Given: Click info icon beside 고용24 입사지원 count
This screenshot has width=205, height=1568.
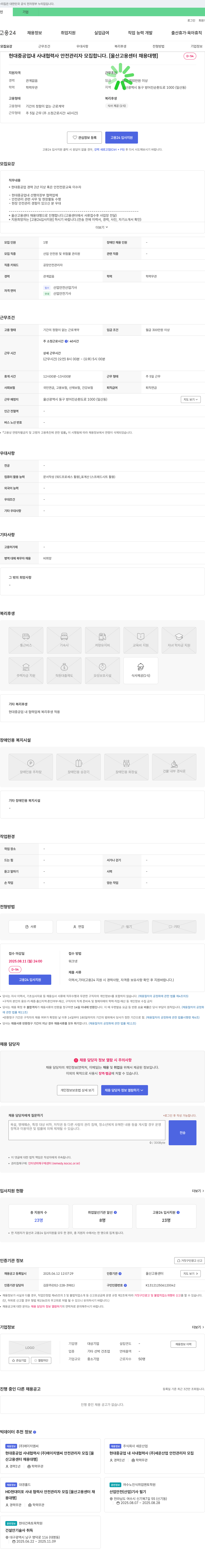Looking at the screenshot, I should tap(178, 1212).
